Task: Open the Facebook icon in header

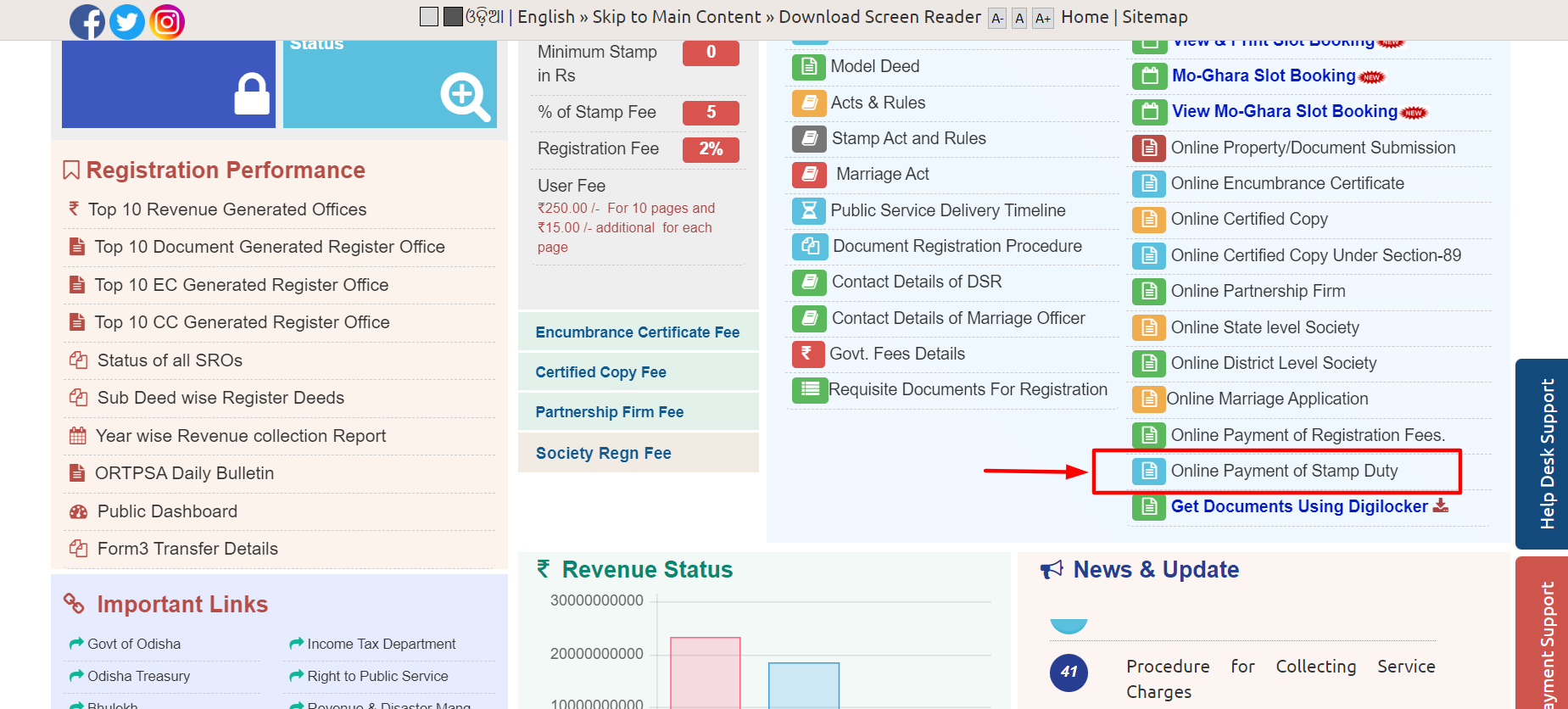Action: click(x=87, y=22)
